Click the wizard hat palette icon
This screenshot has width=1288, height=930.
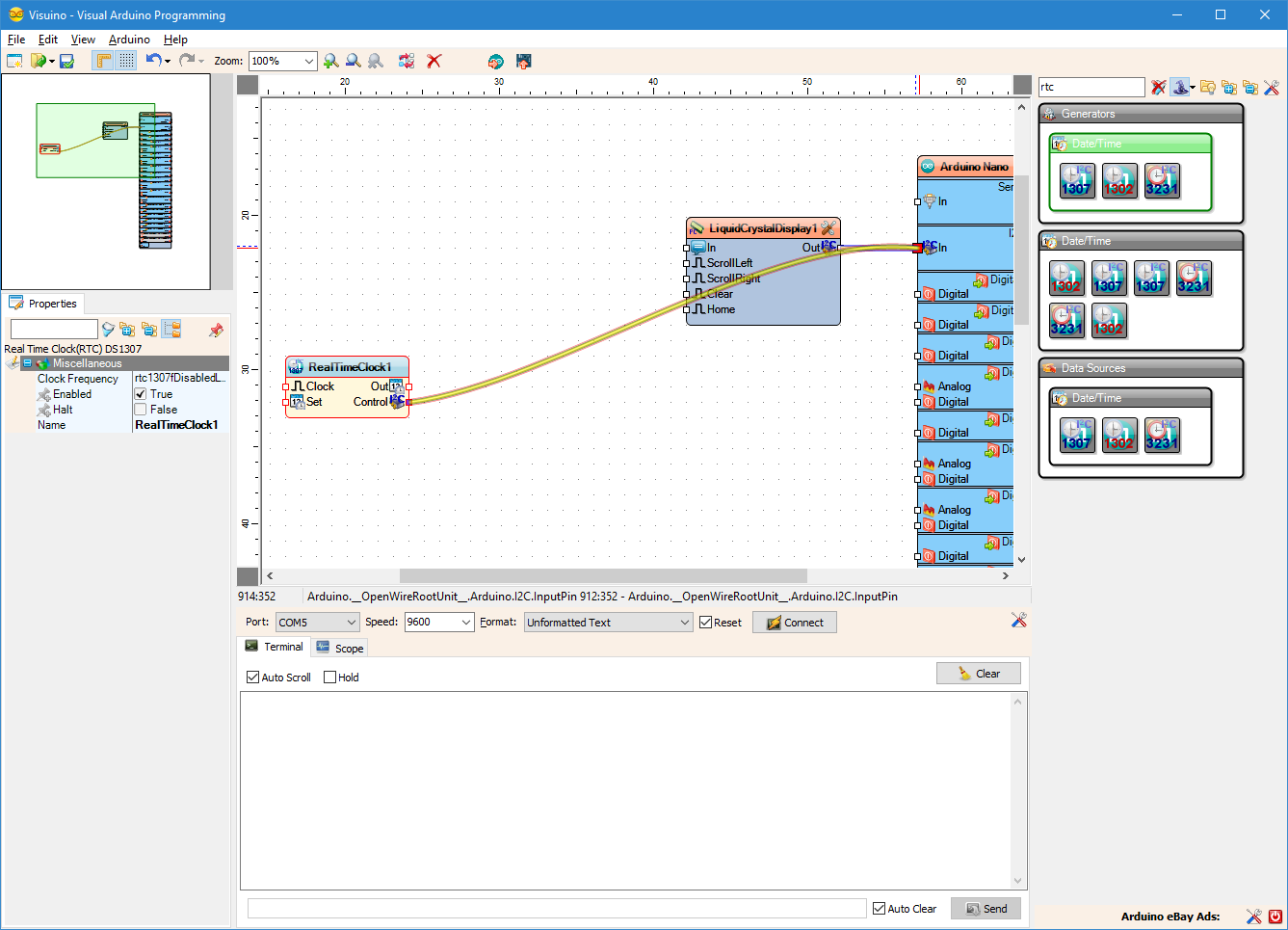[1180, 87]
